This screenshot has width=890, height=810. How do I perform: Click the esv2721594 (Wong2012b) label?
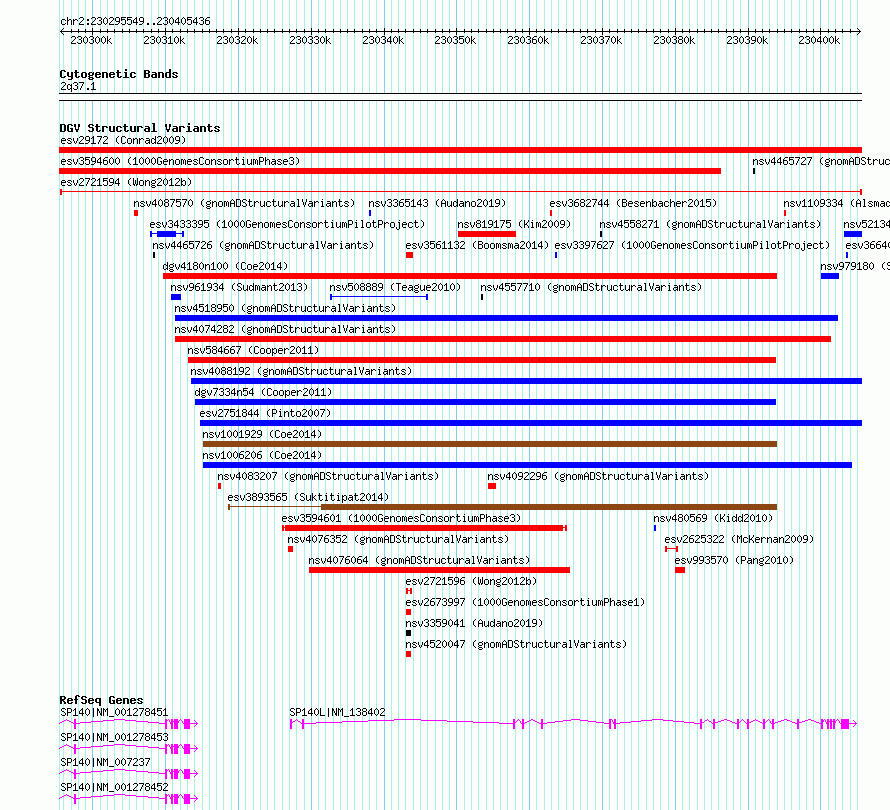(126, 182)
